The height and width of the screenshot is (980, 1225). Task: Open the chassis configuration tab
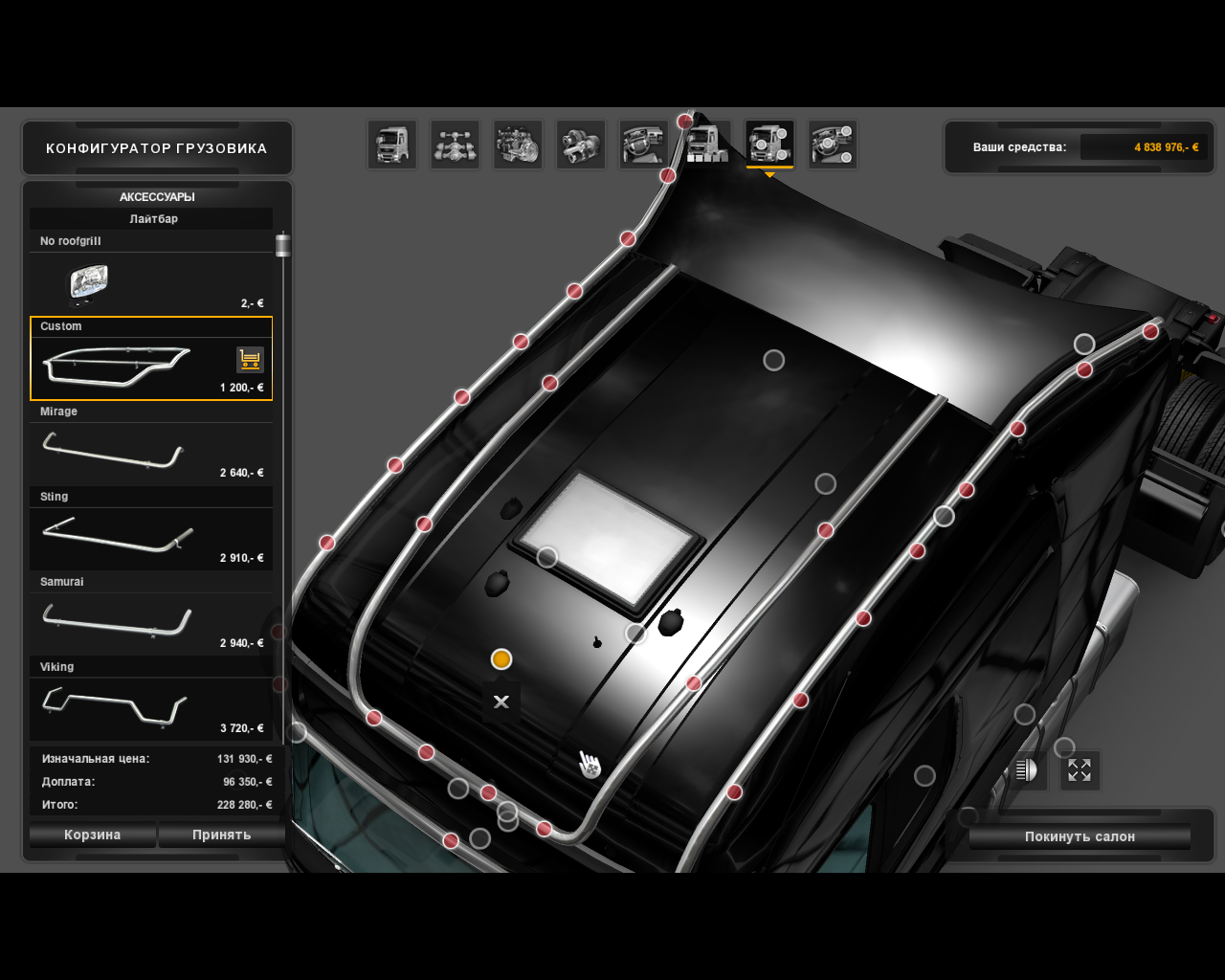[x=456, y=145]
